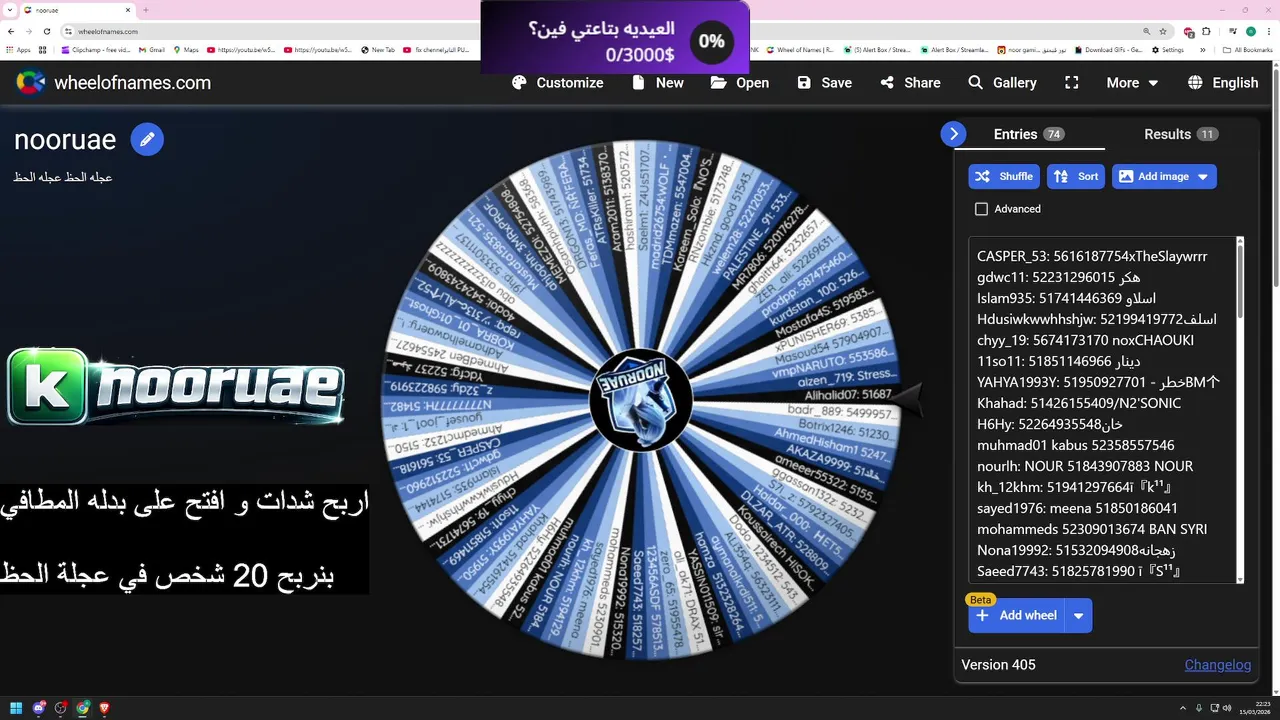Expand Add wheel dropdown arrow
The height and width of the screenshot is (720, 1280).
[x=1079, y=616]
